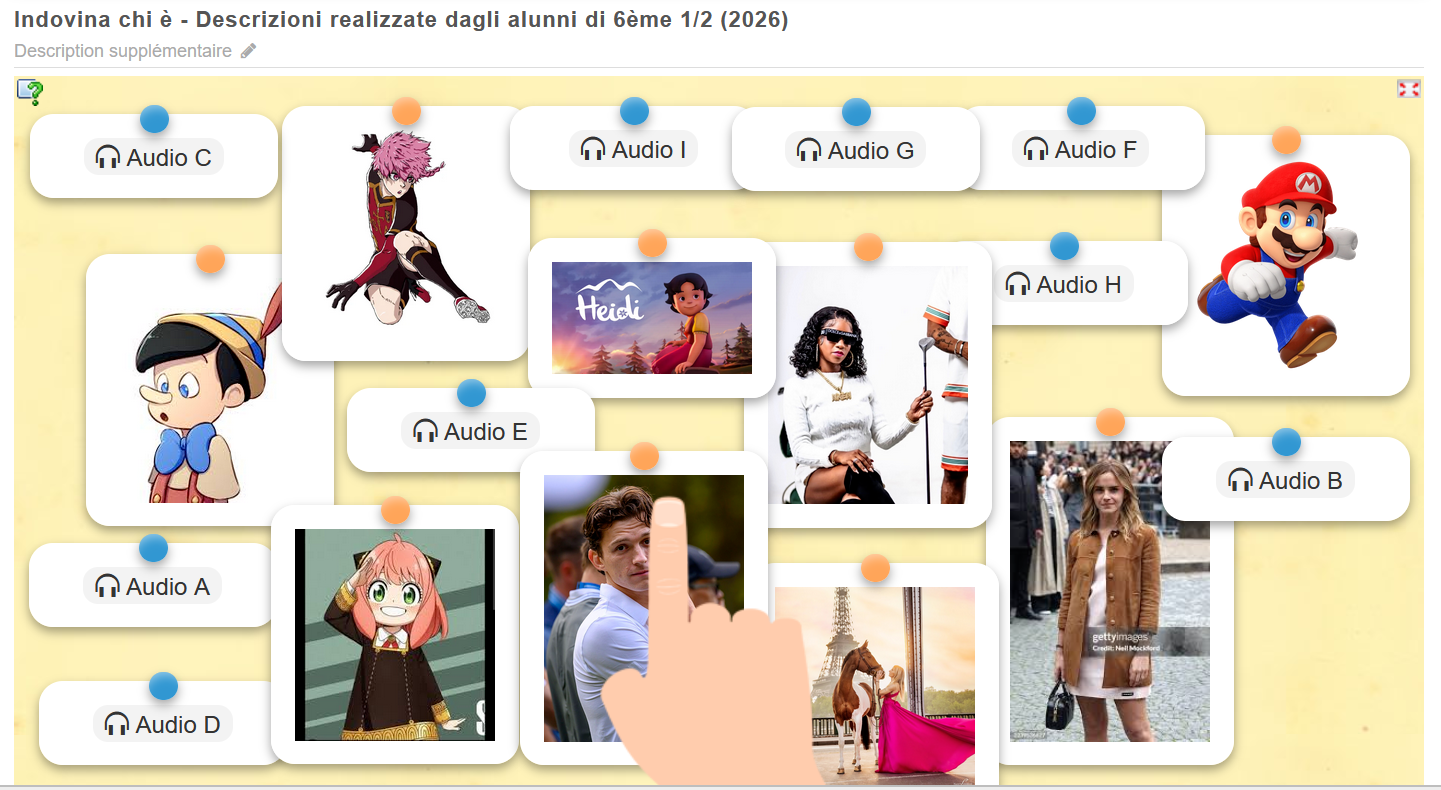Play the Audio B clip

tap(1285, 480)
